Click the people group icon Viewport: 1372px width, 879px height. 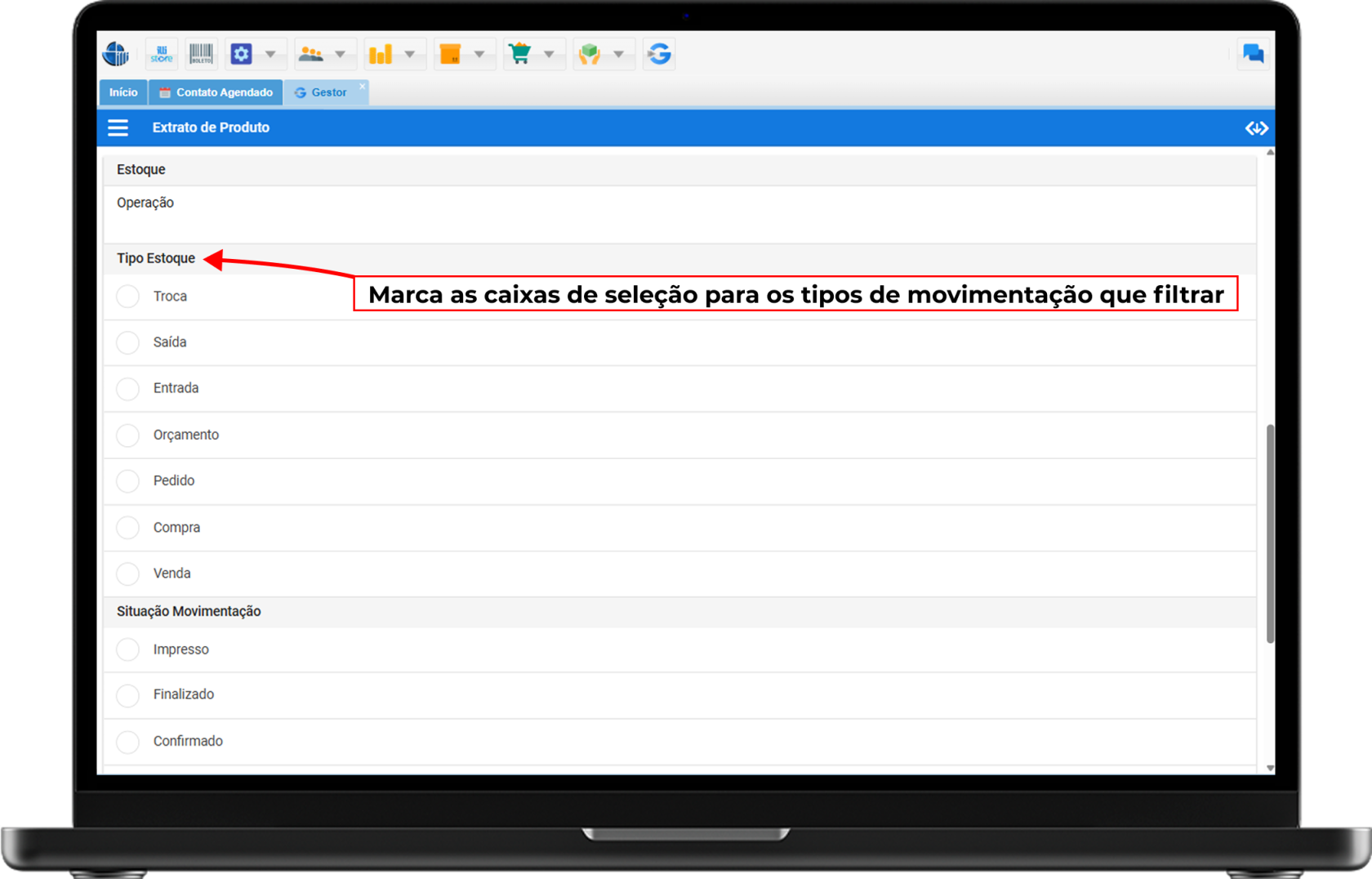(311, 54)
